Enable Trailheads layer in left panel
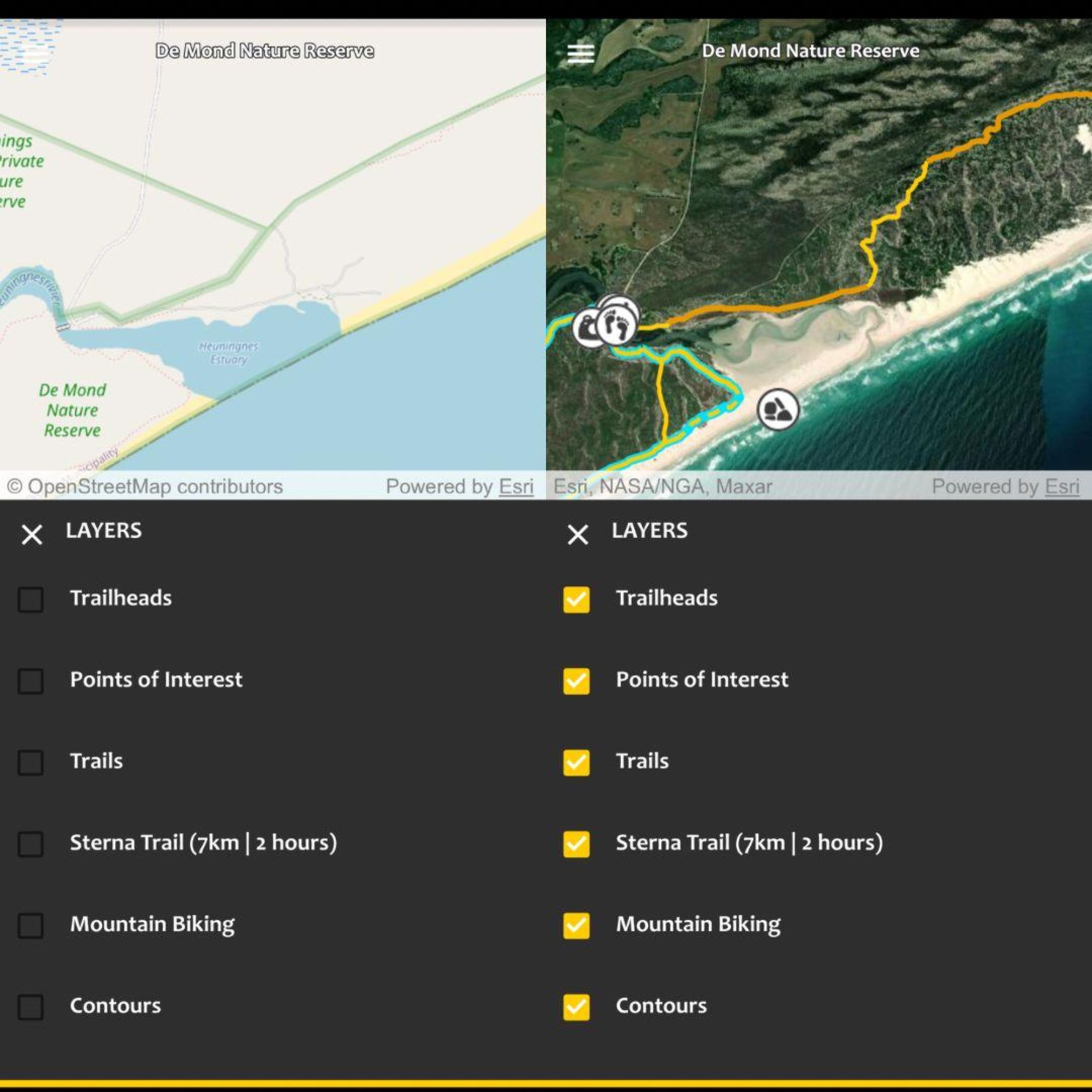Image resolution: width=1092 pixels, height=1092 pixels. coord(31,599)
